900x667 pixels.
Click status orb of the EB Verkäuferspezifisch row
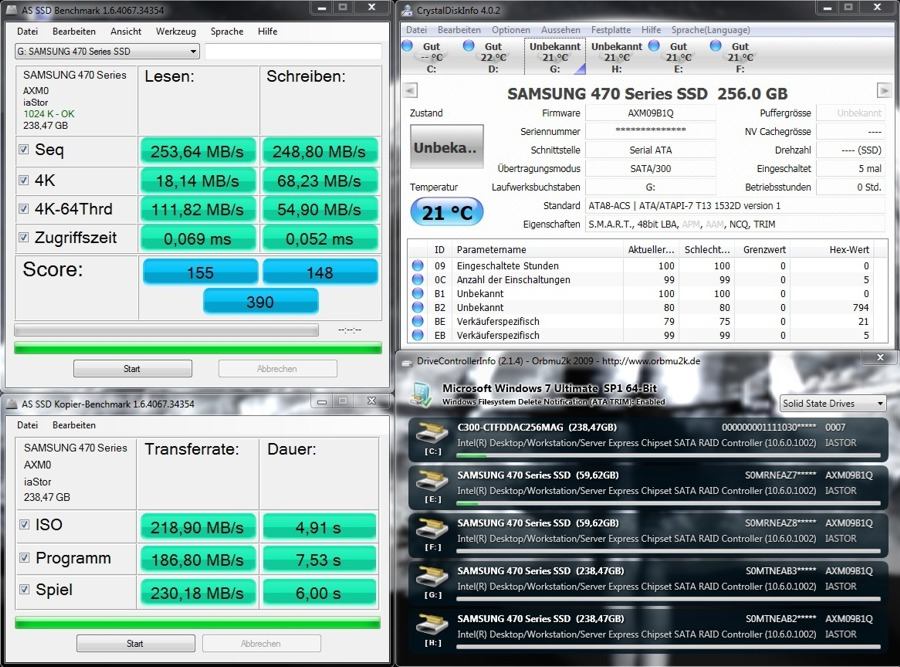pyautogui.click(x=417, y=335)
